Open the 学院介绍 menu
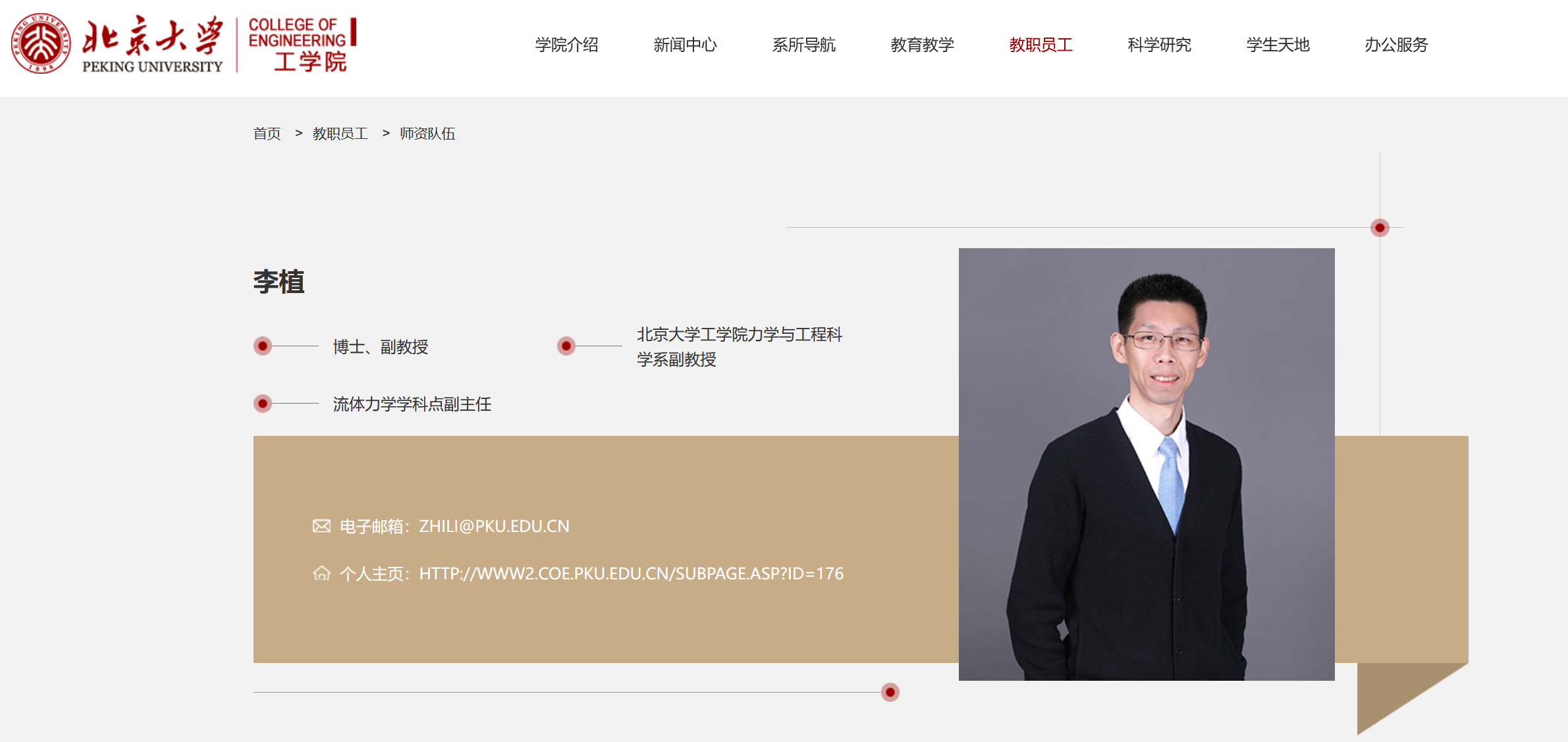Screen dimensions: 1568x742 (x=568, y=45)
